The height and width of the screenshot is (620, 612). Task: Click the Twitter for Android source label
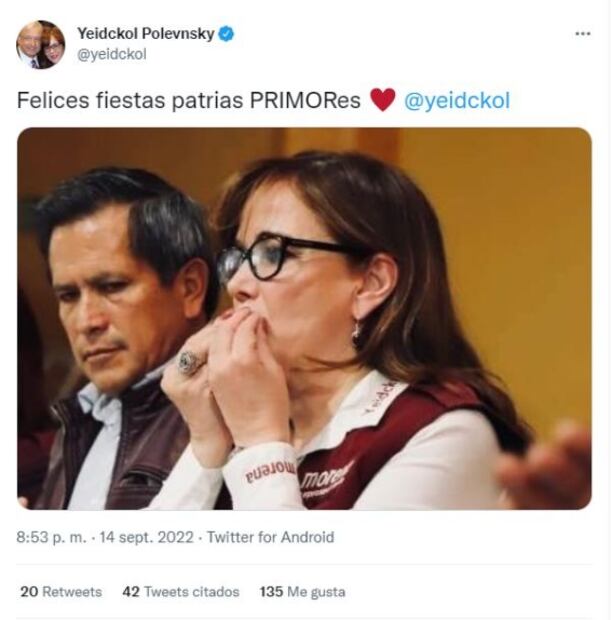[x=270, y=537]
